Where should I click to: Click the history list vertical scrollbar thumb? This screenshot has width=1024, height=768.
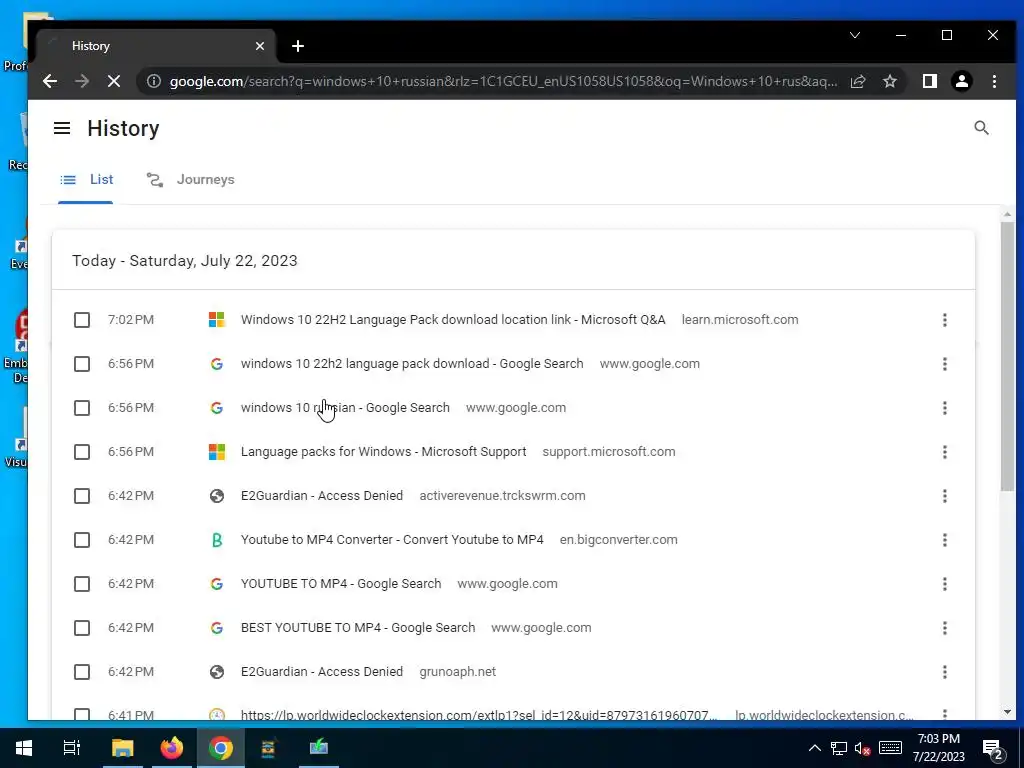coord(1007,356)
